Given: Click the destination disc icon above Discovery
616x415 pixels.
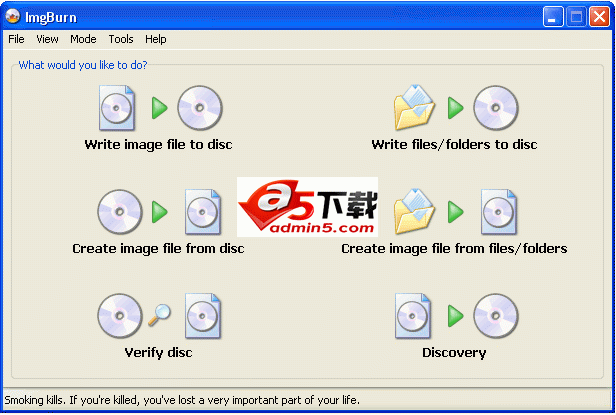Looking at the screenshot, I should coord(495,316).
